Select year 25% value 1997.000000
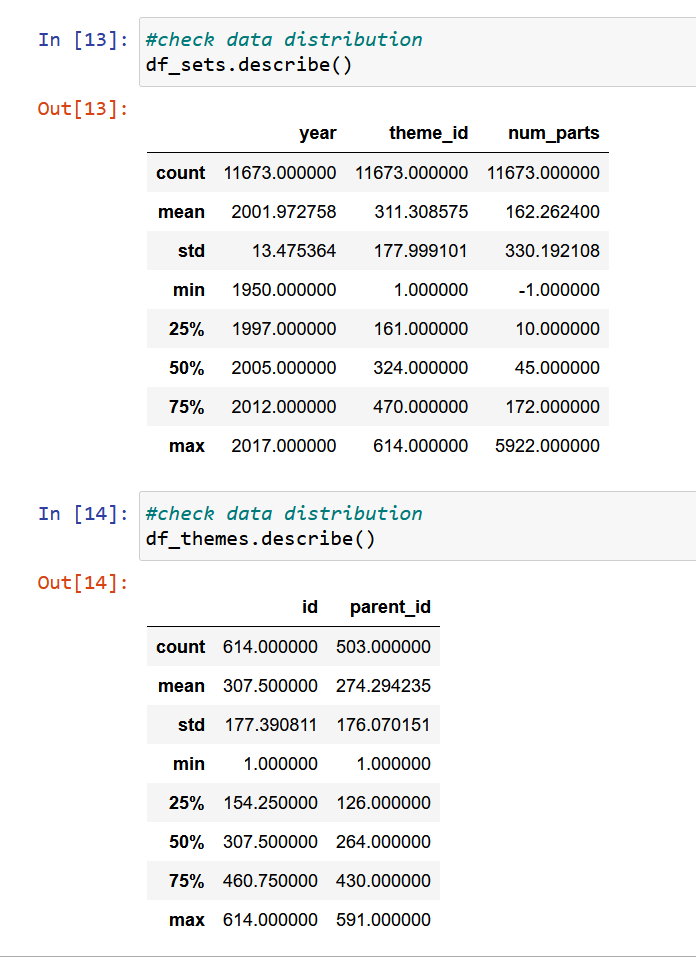This screenshot has width=696, height=963. [x=284, y=329]
